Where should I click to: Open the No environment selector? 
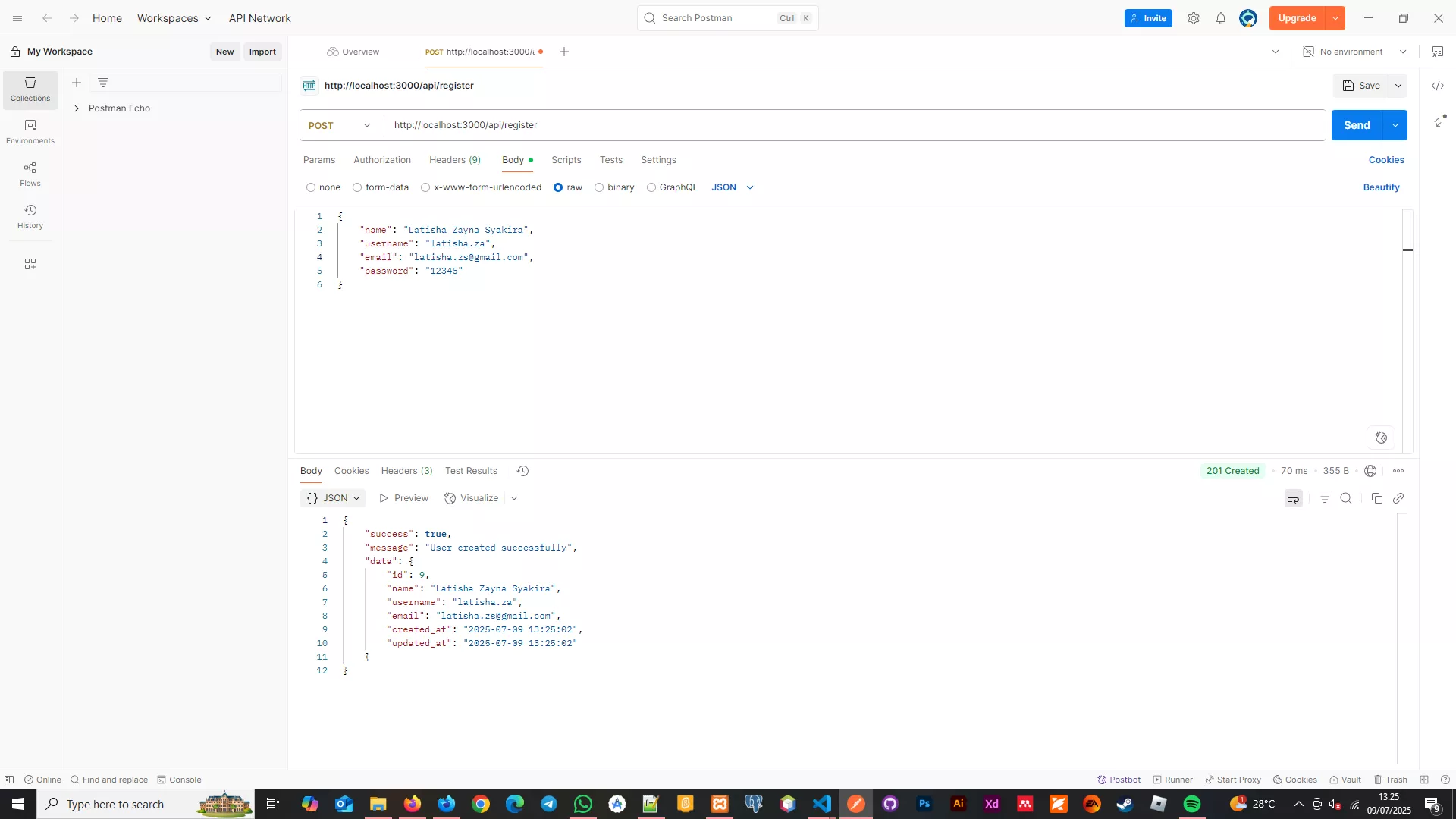click(1354, 52)
